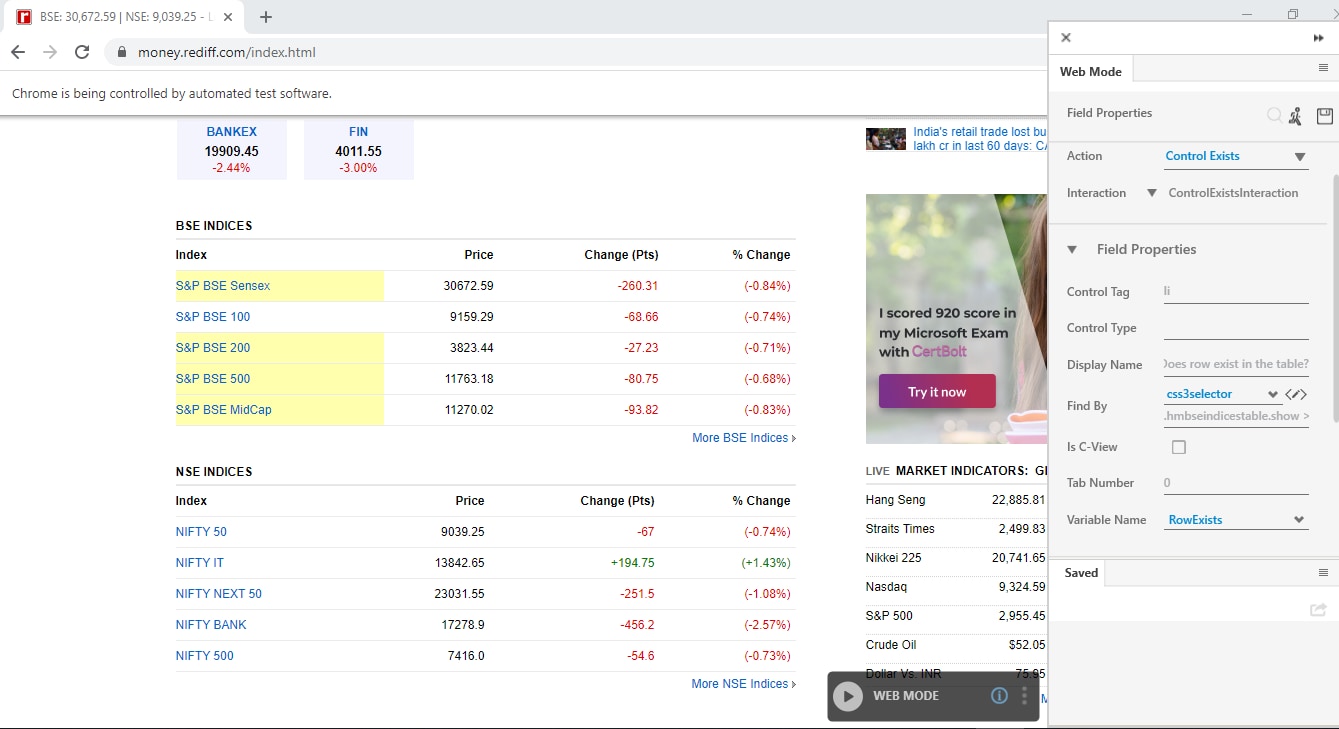
Task: Open S&P BSE MidCap link
Action: [224, 410]
